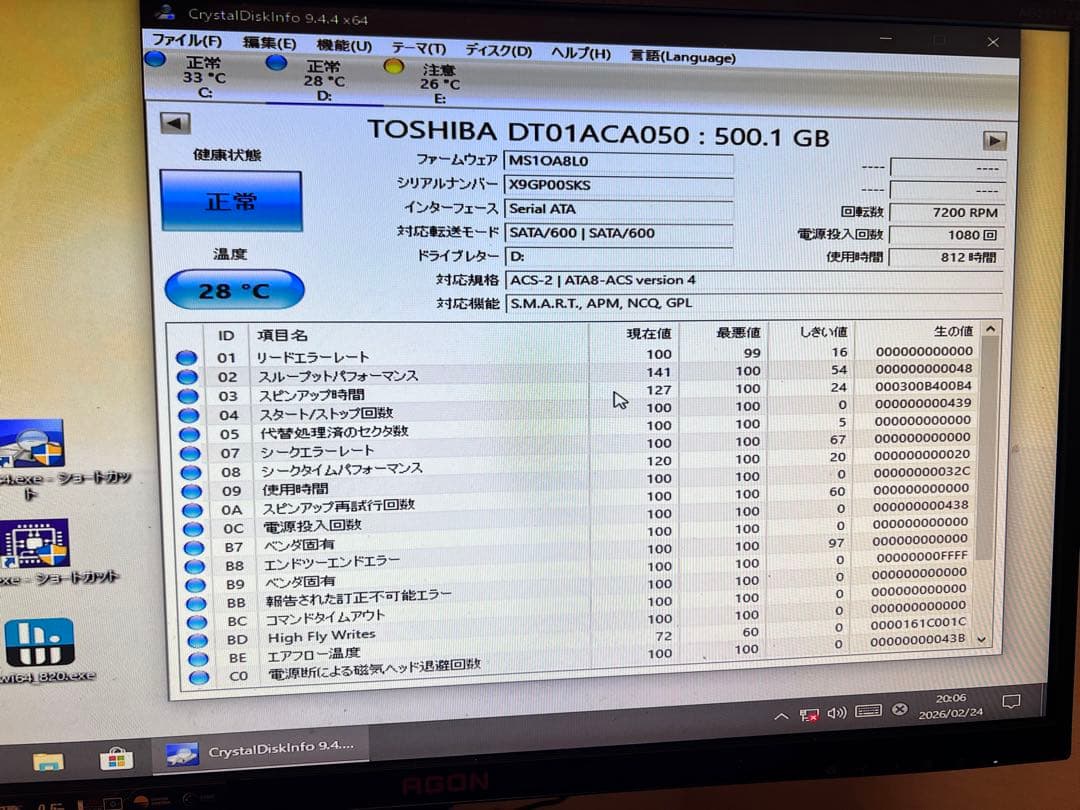Click the serial number field X9GP00SKS

point(618,185)
